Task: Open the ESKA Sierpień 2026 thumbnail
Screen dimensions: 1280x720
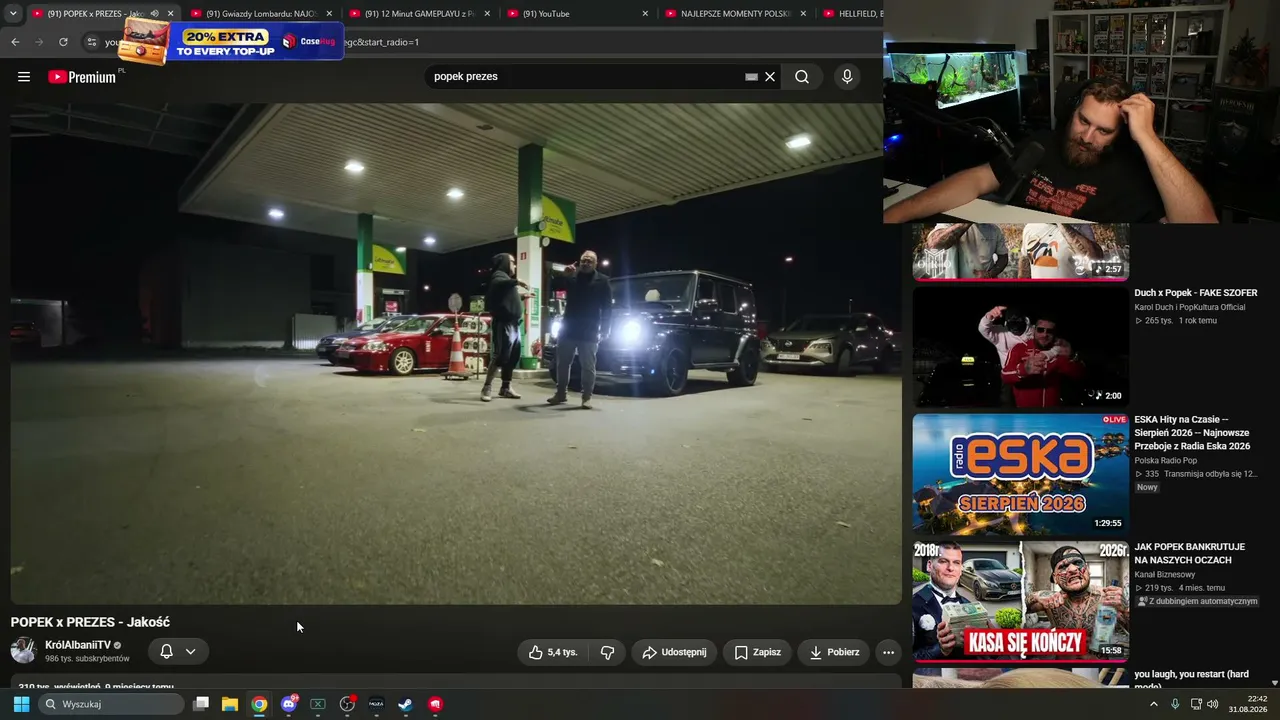Action: click(x=1020, y=474)
